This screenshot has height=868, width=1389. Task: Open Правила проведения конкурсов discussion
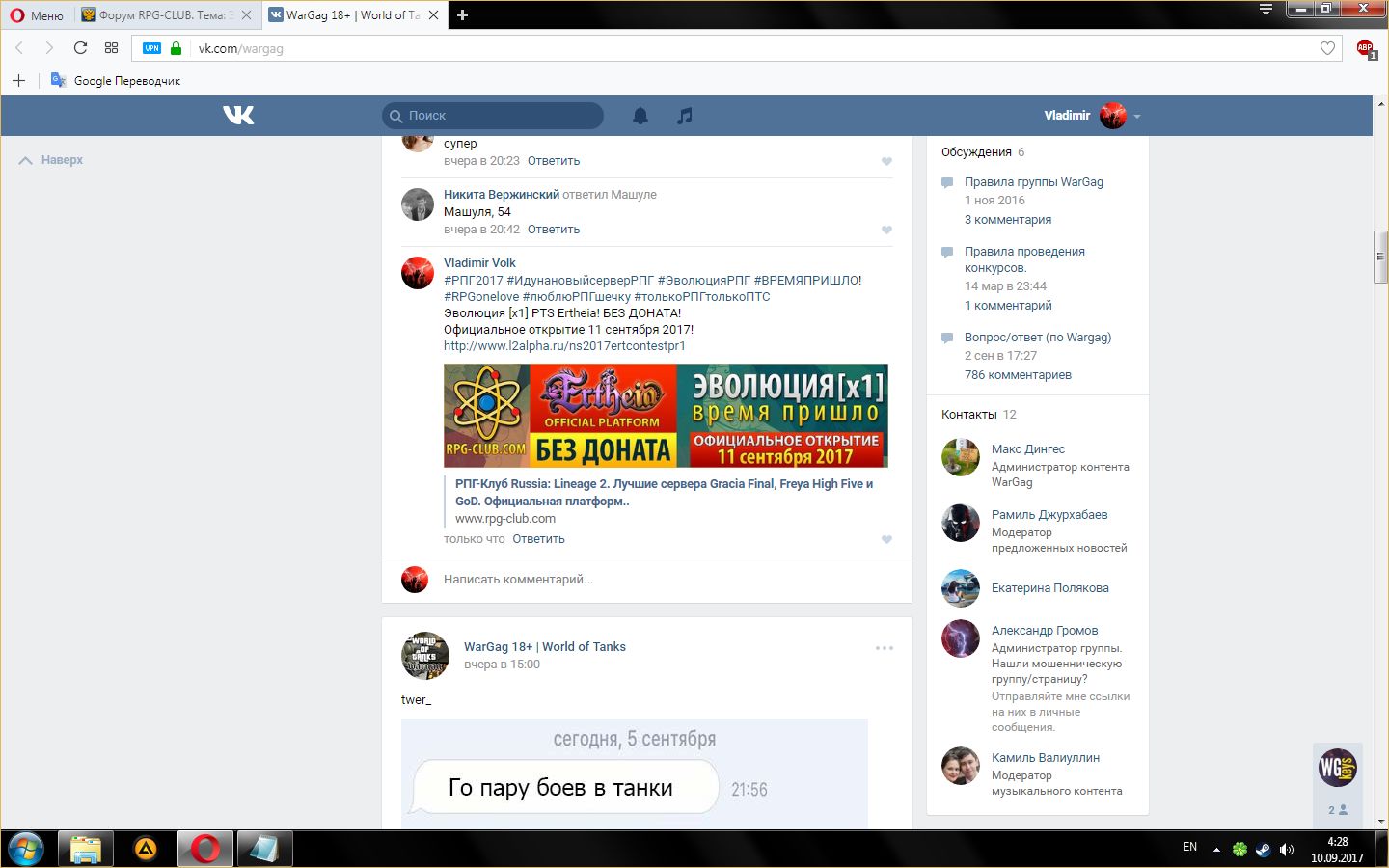tap(1024, 259)
